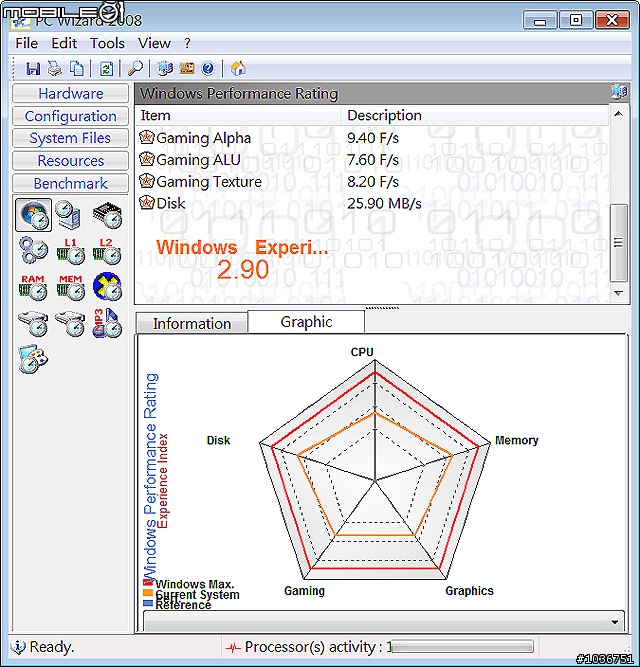Open the System Files section

(x=70, y=138)
